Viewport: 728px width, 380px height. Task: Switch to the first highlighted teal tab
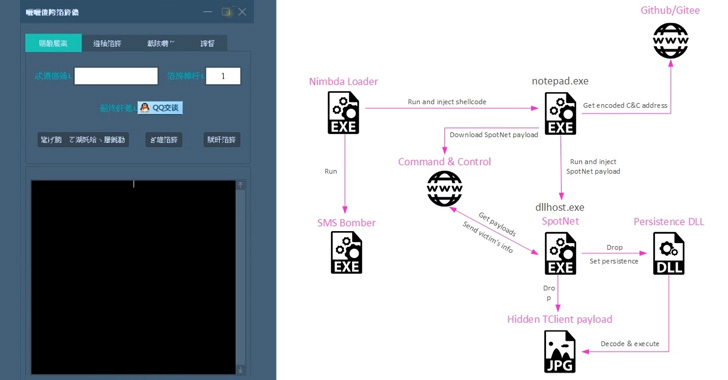(x=53, y=43)
